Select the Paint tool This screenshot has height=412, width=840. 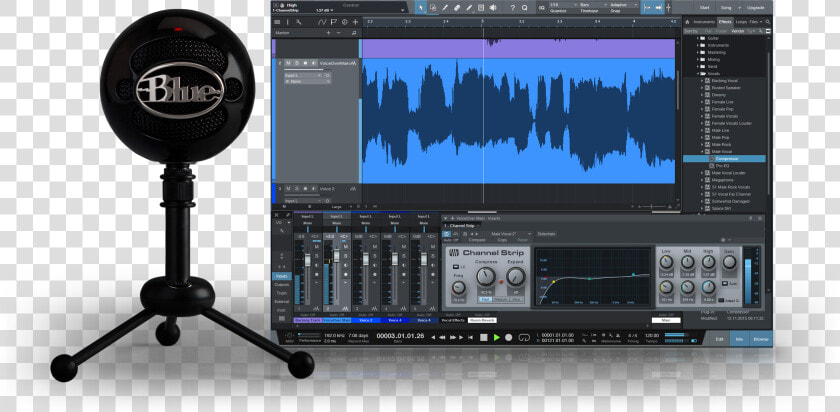point(469,7)
